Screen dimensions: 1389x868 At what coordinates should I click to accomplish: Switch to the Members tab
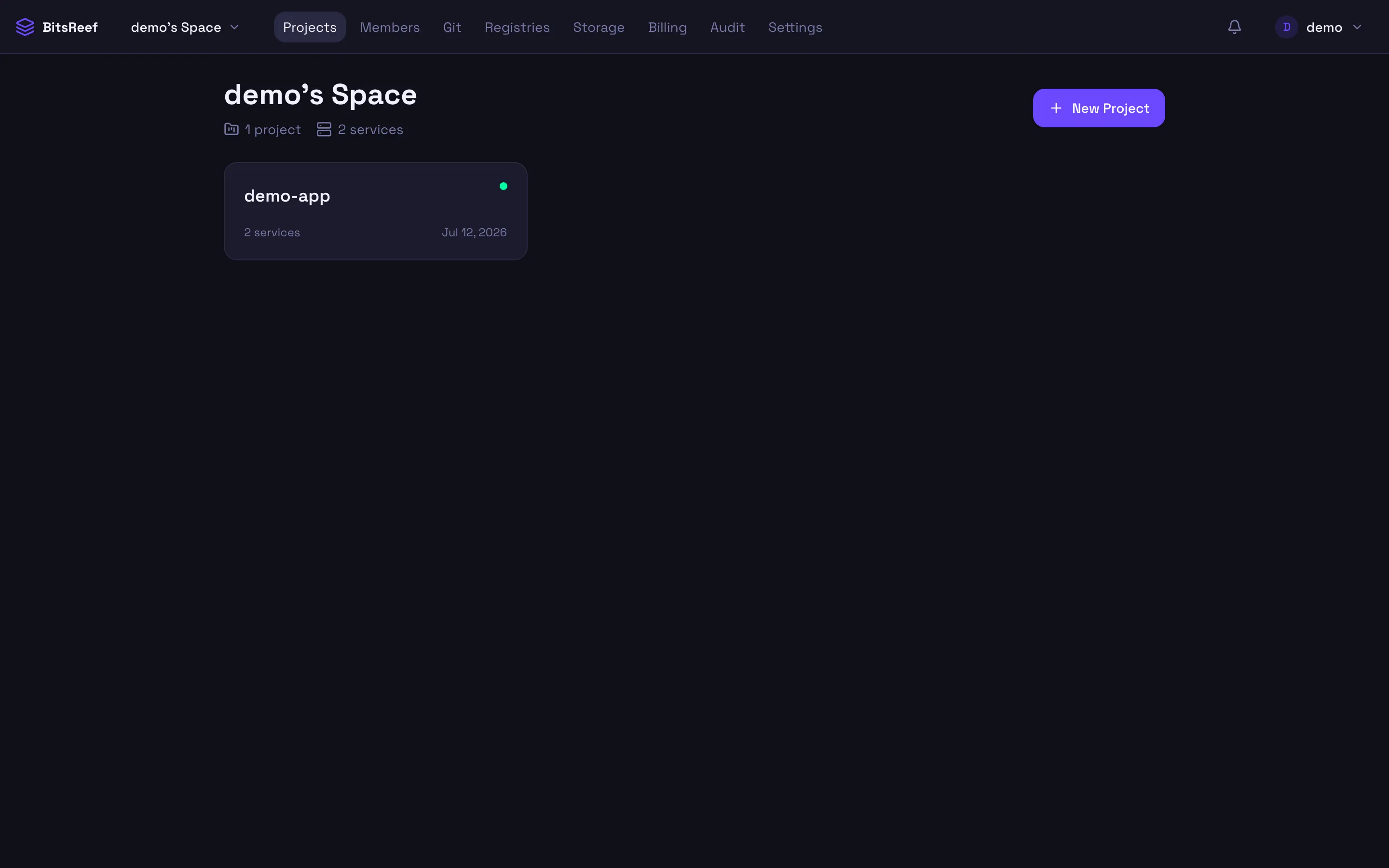[x=390, y=27]
